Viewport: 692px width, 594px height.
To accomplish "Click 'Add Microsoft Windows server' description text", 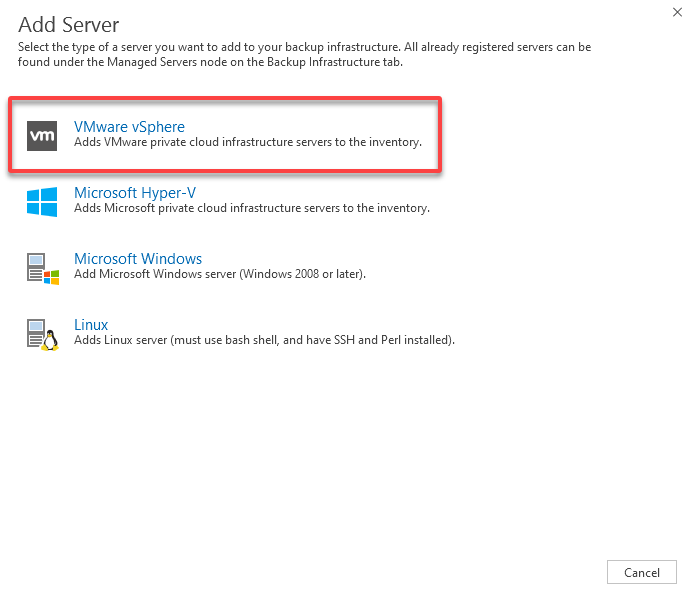I will 220,274.
